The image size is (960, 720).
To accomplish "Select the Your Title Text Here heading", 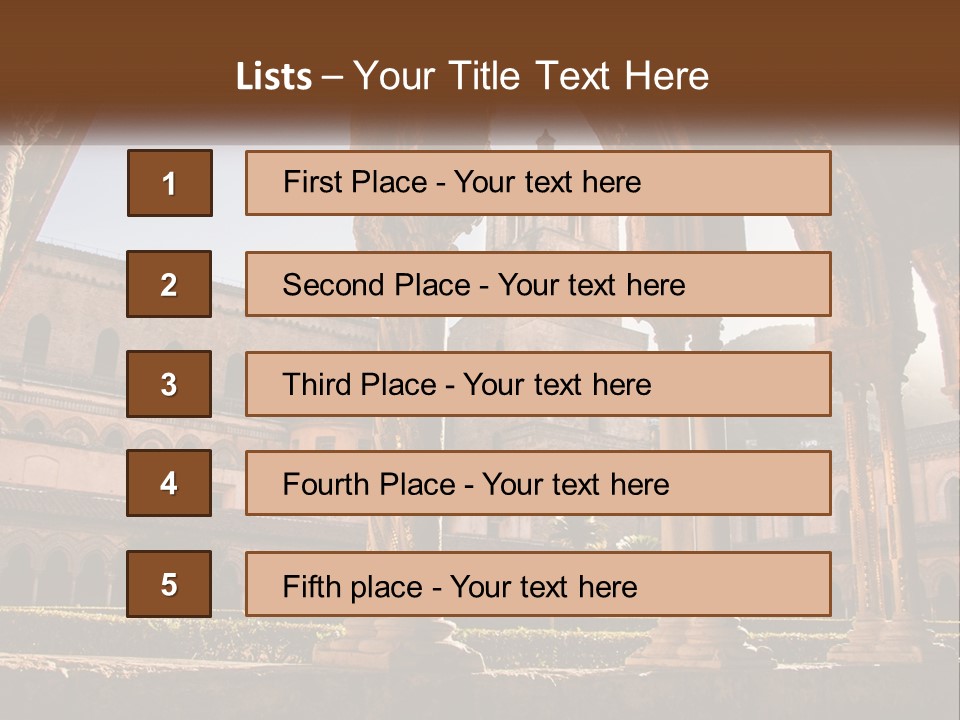I will pos(531,77).
